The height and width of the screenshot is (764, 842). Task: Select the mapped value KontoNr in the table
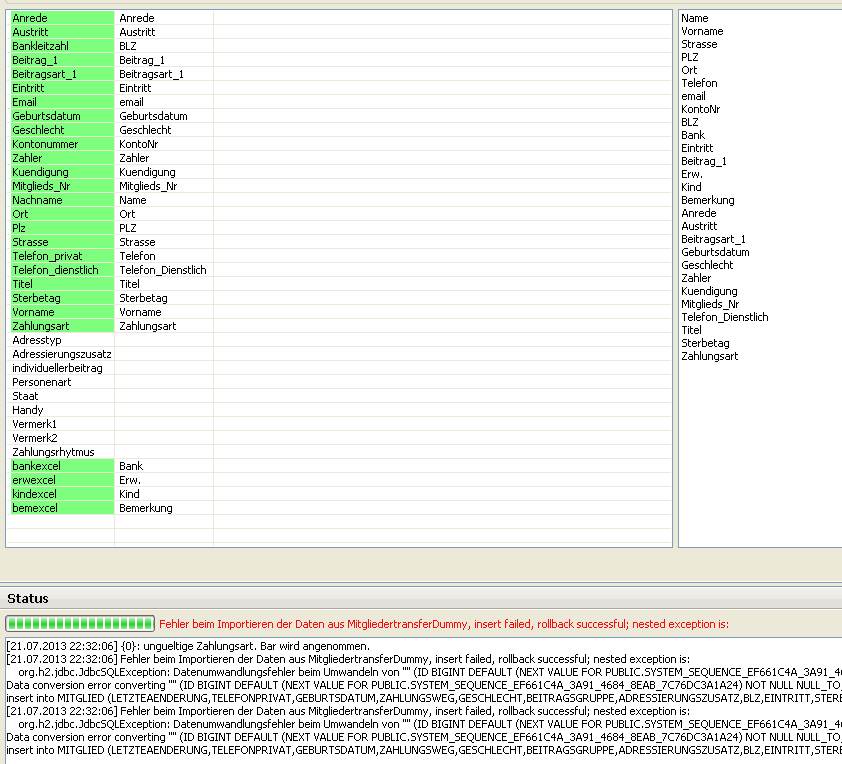(x=139, y=144)
